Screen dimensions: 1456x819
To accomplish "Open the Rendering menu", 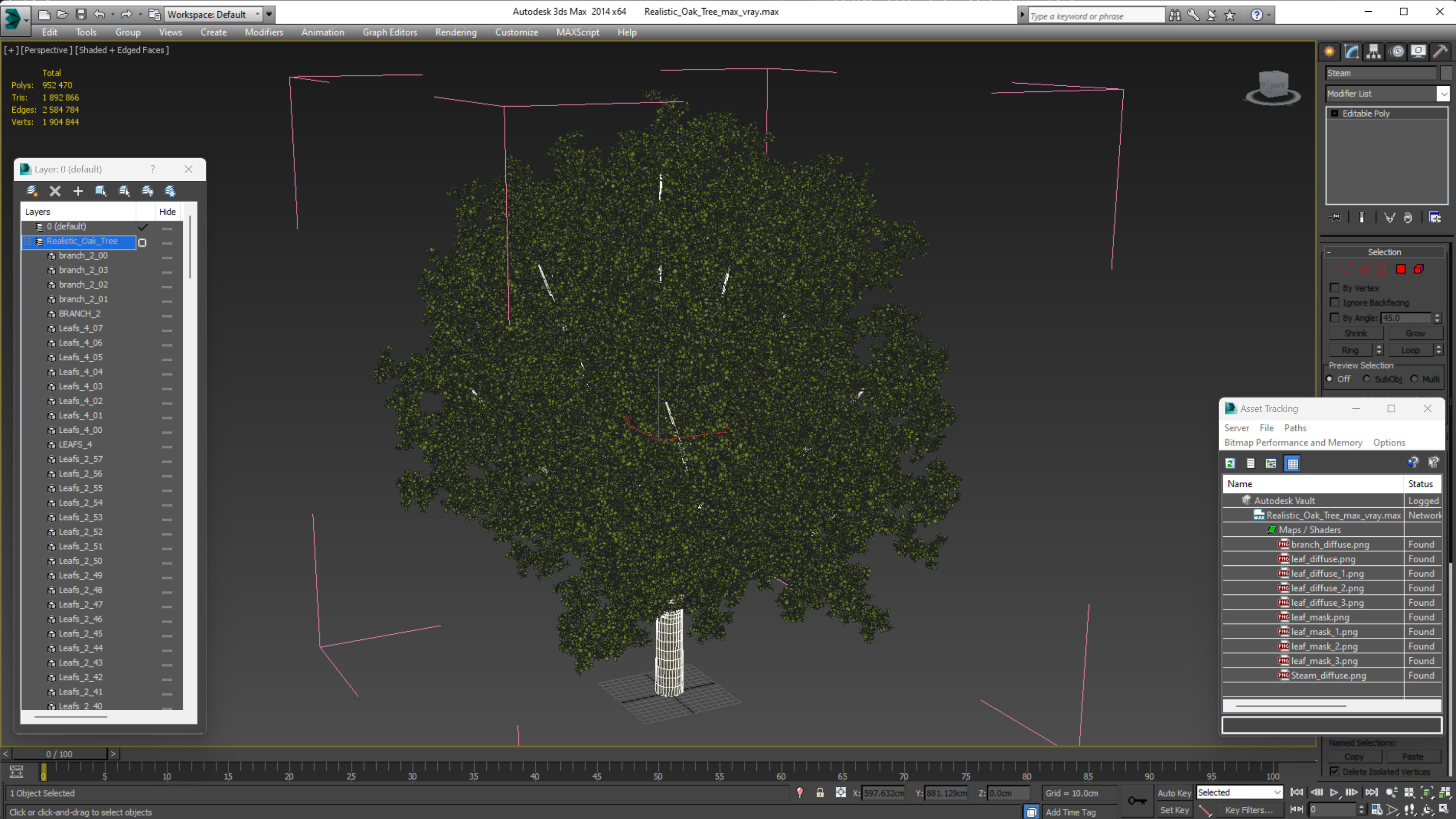I will pos(456,32).
